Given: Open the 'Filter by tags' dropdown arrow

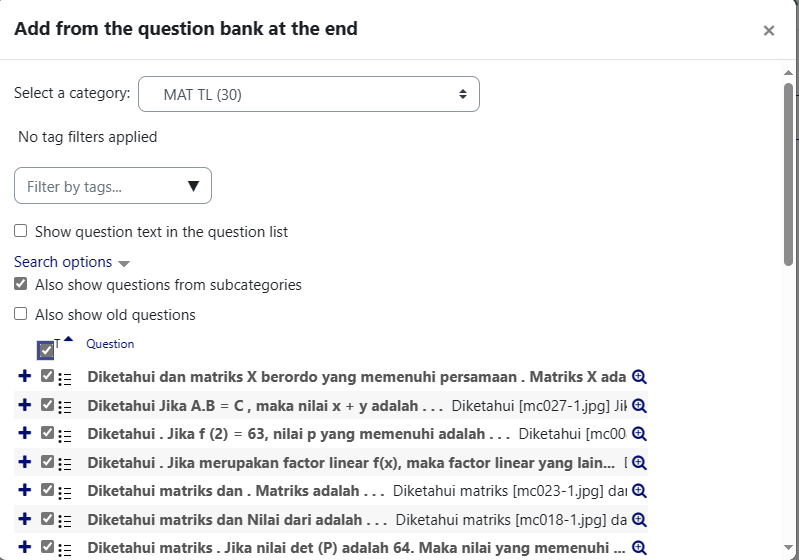Looking at the screenshot, I should 193,186.
